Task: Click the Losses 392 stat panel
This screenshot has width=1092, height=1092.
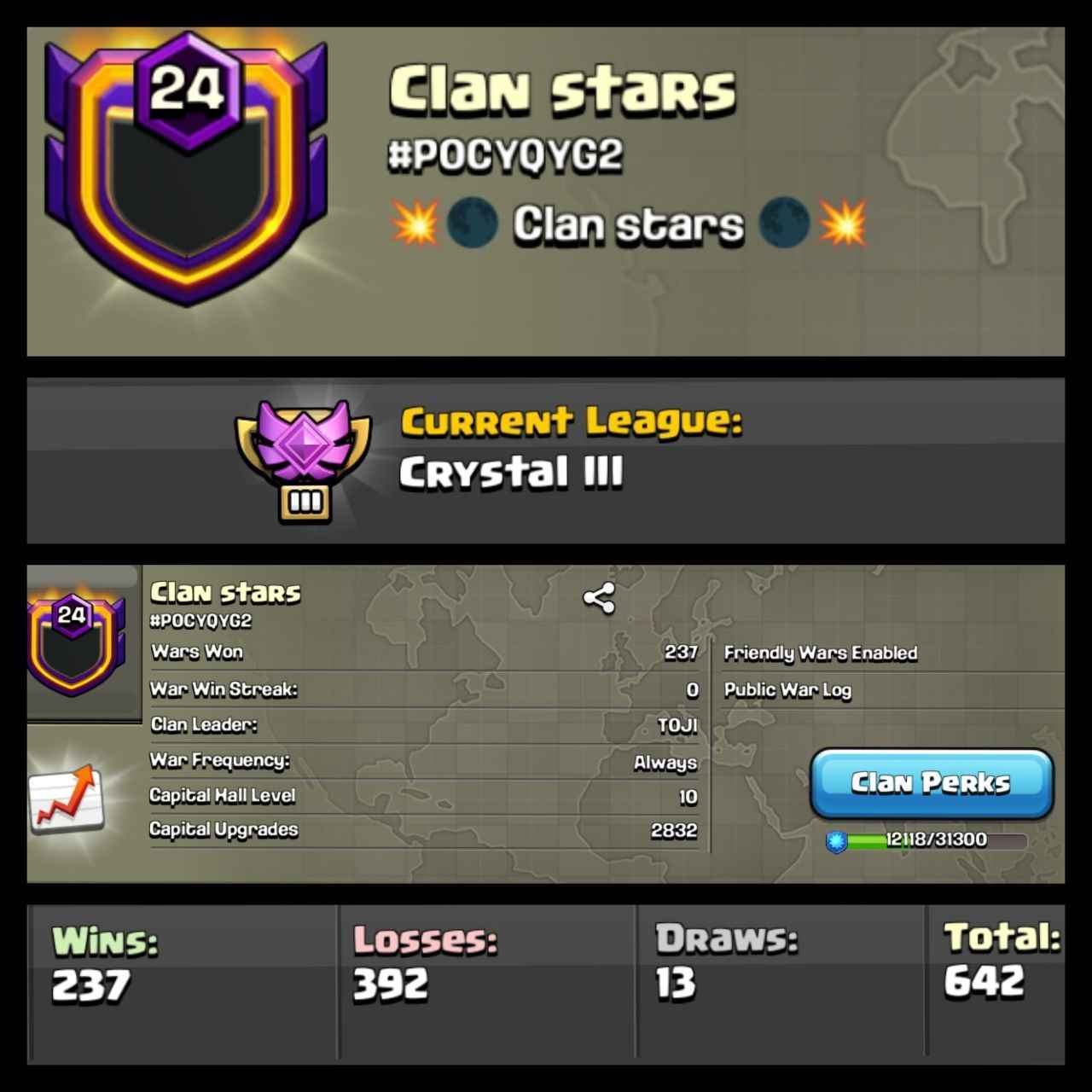Action: point(488,983)
